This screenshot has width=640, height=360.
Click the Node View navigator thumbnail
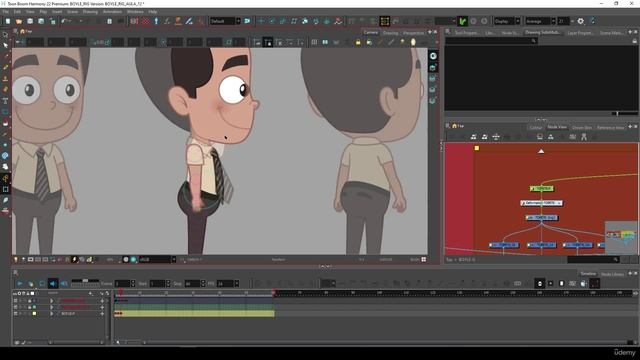621,237
